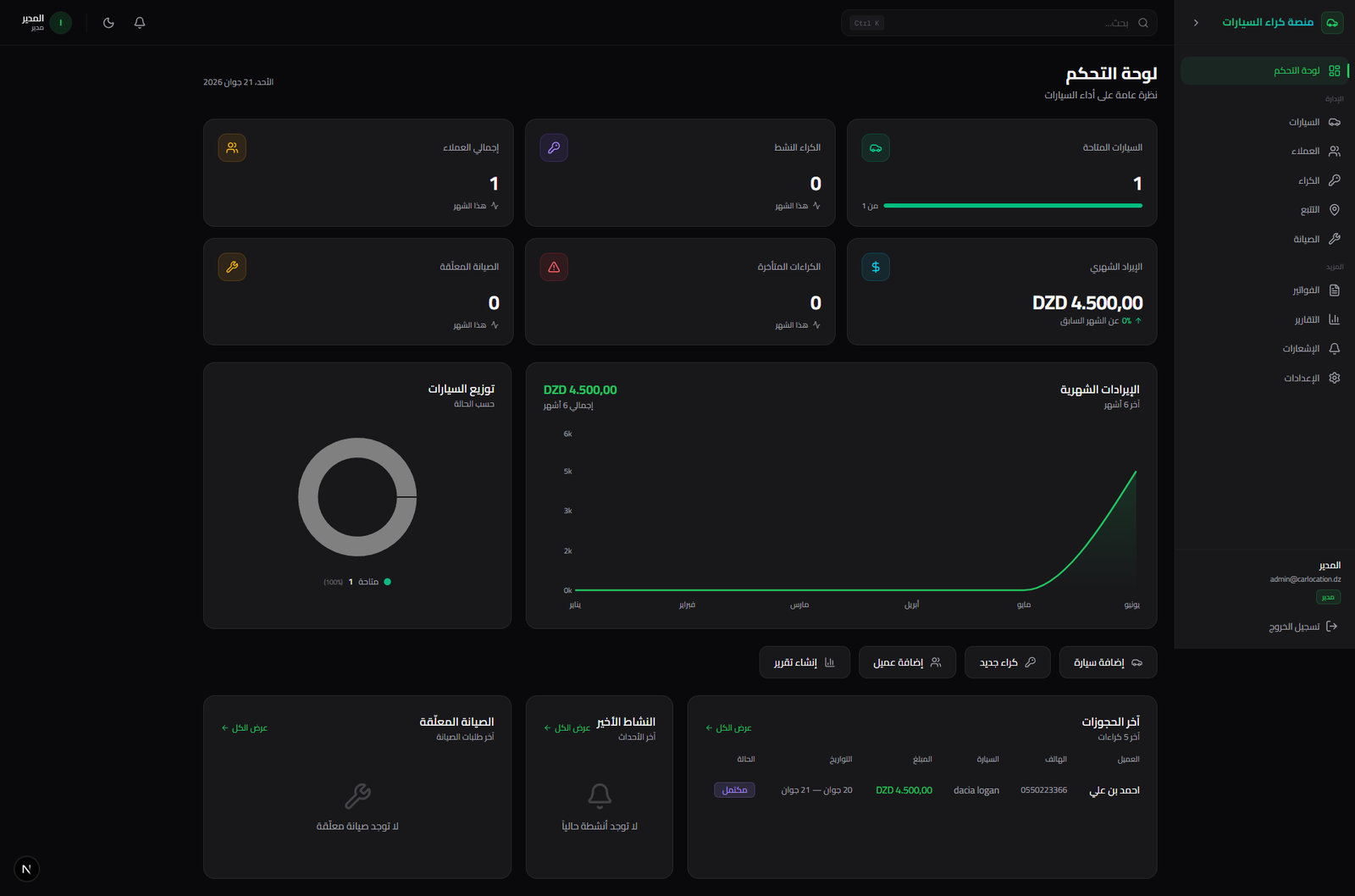Click عرض الكل in آخر الحجوزات card
1355x896 pixels.
pyautogui.click(x=728, y=728)
